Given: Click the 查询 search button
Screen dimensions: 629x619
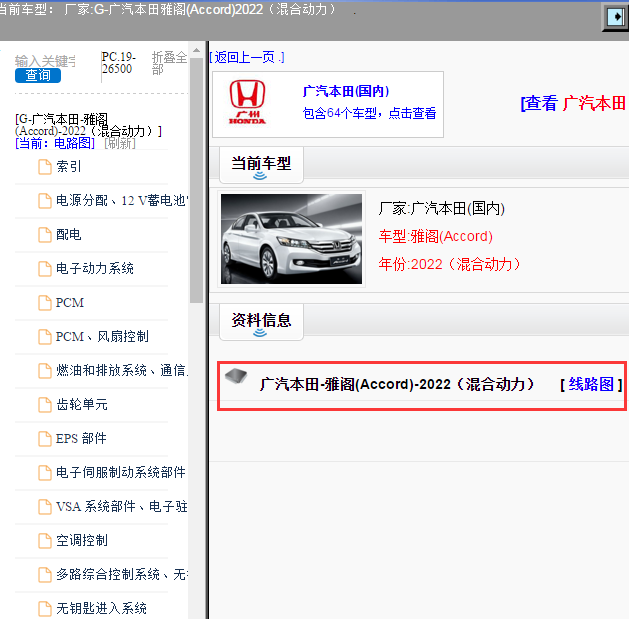Looking at the screenshot, I should (38, 75).
